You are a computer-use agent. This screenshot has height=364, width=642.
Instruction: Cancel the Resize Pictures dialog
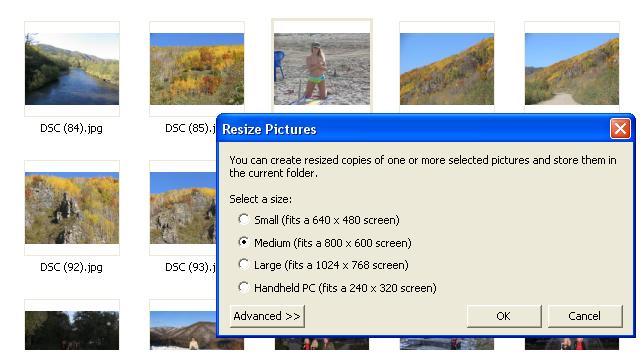pyautogui.click(x=585, y=316)
